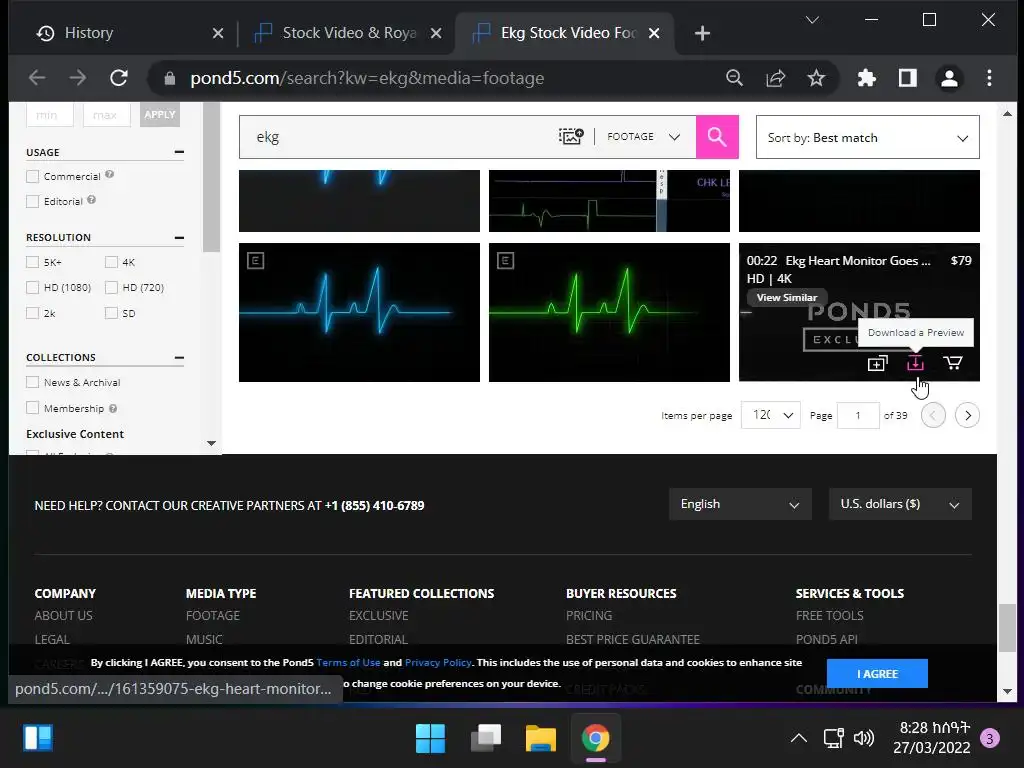
Task: Close the History tab
Action: tap(218, 33)
